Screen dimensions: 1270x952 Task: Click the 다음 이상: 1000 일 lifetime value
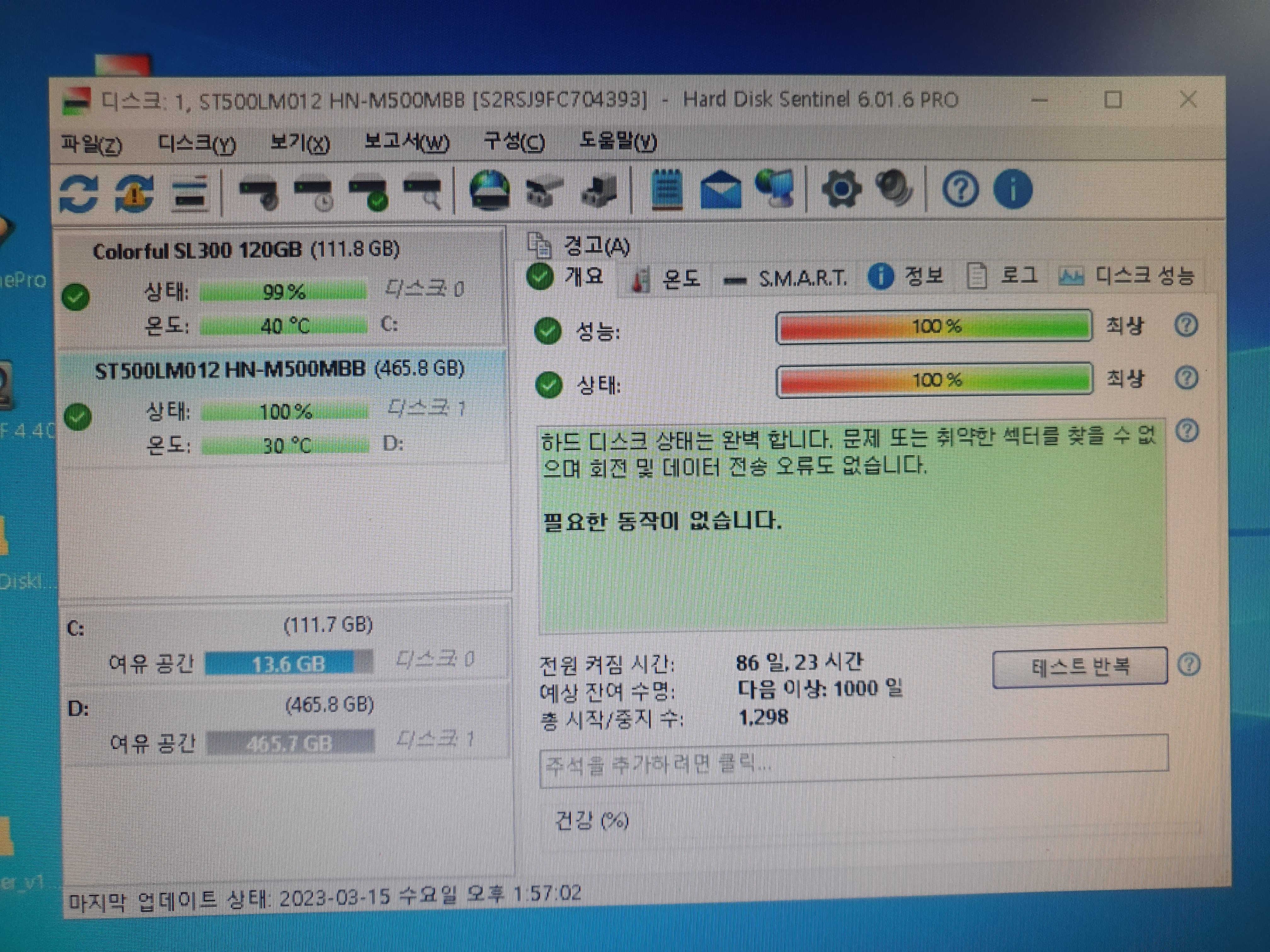coord(820,688)
